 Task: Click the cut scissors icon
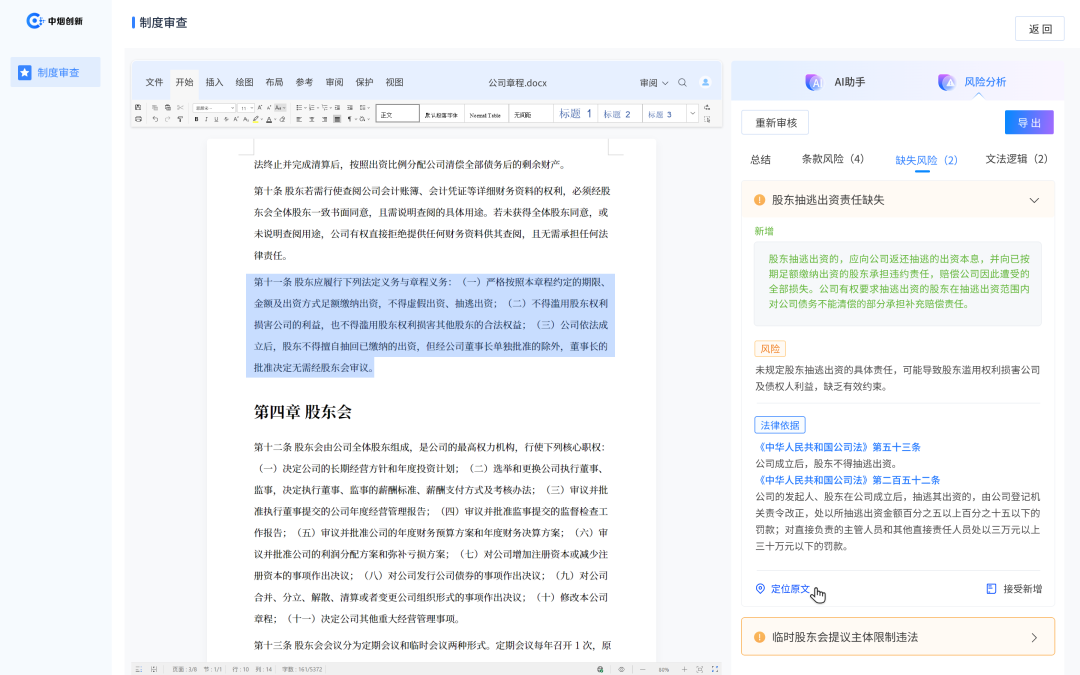pos(180,107)
